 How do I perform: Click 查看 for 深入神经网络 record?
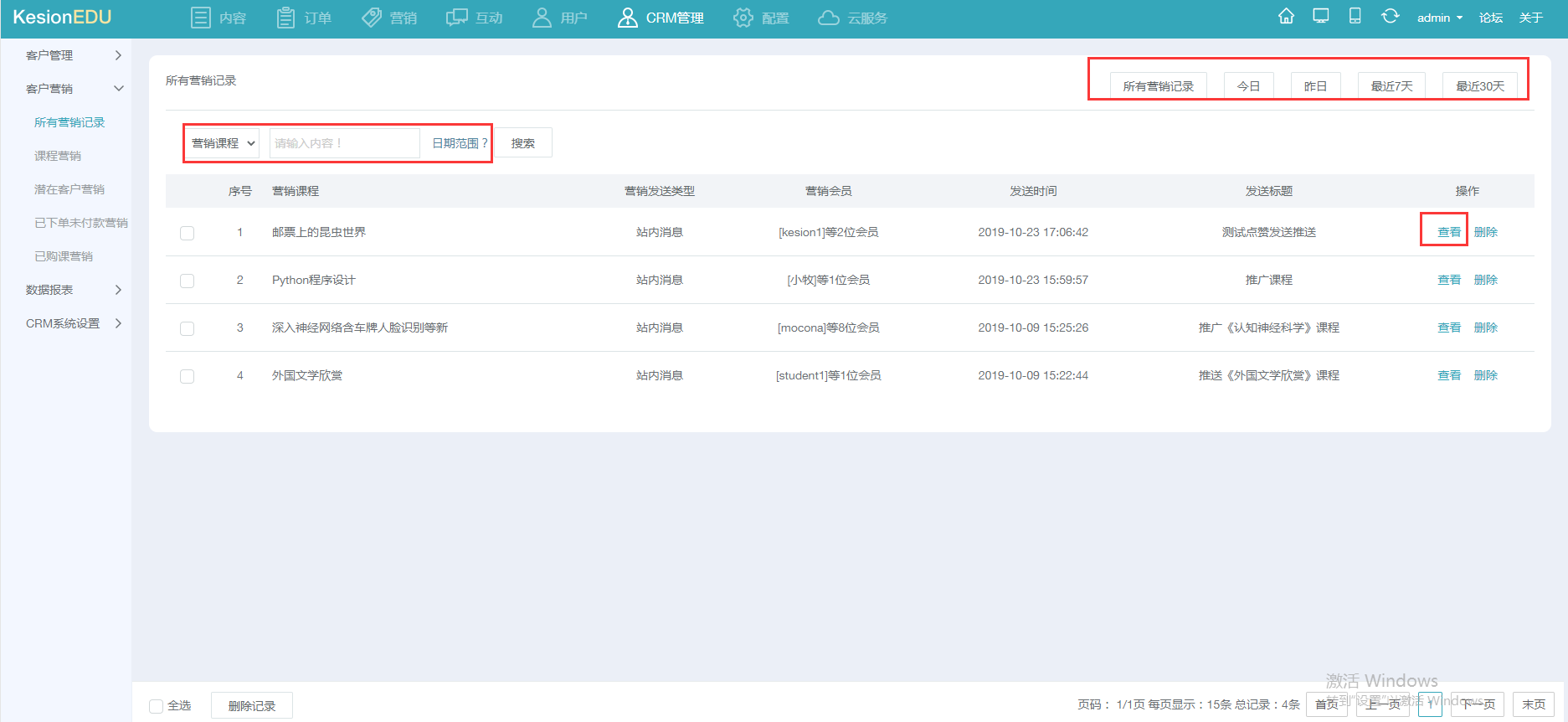[x=1449, y=327]
